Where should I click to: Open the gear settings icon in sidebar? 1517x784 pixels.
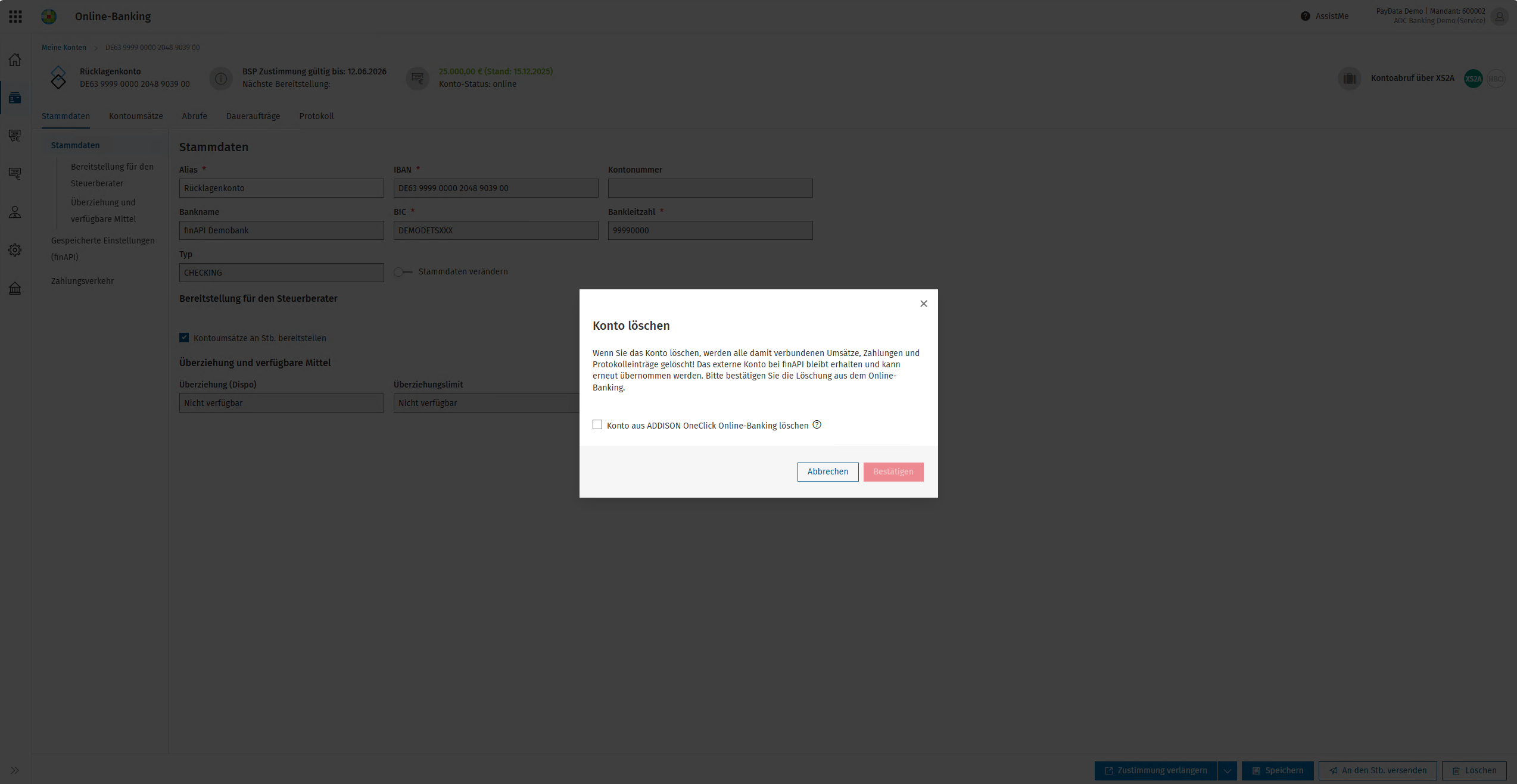click(x=15, y=250)
